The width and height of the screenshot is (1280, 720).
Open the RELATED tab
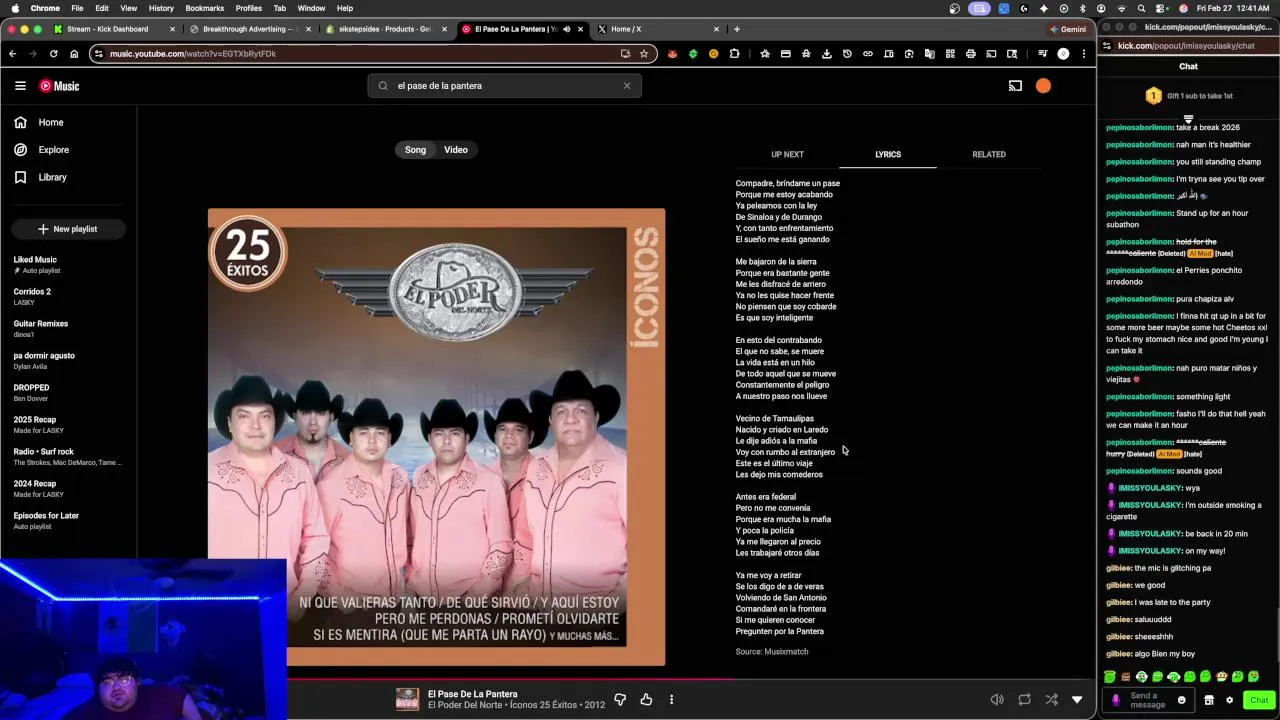coord(989,154)
